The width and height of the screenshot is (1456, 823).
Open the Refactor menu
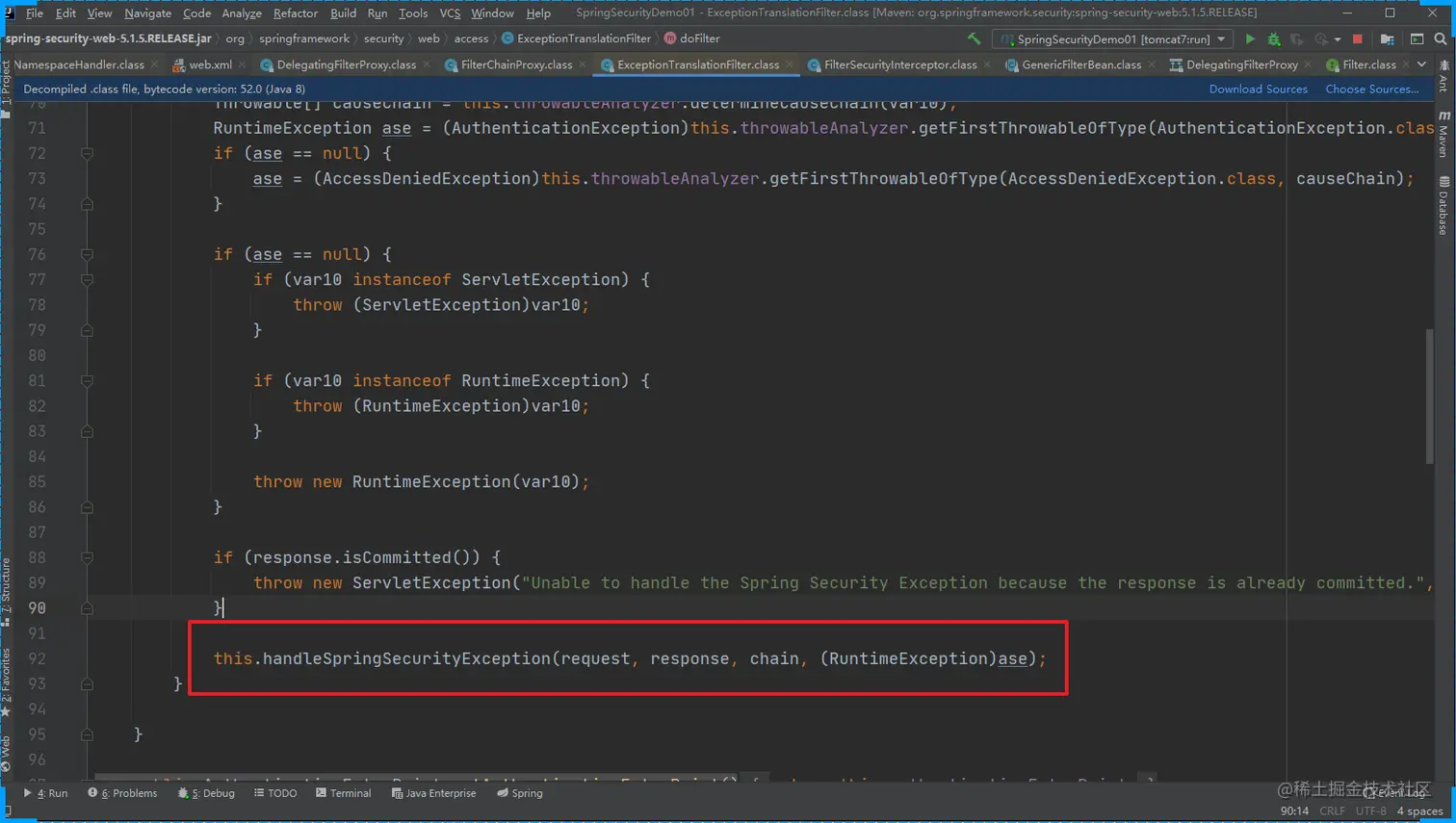(x=295, y=13)
